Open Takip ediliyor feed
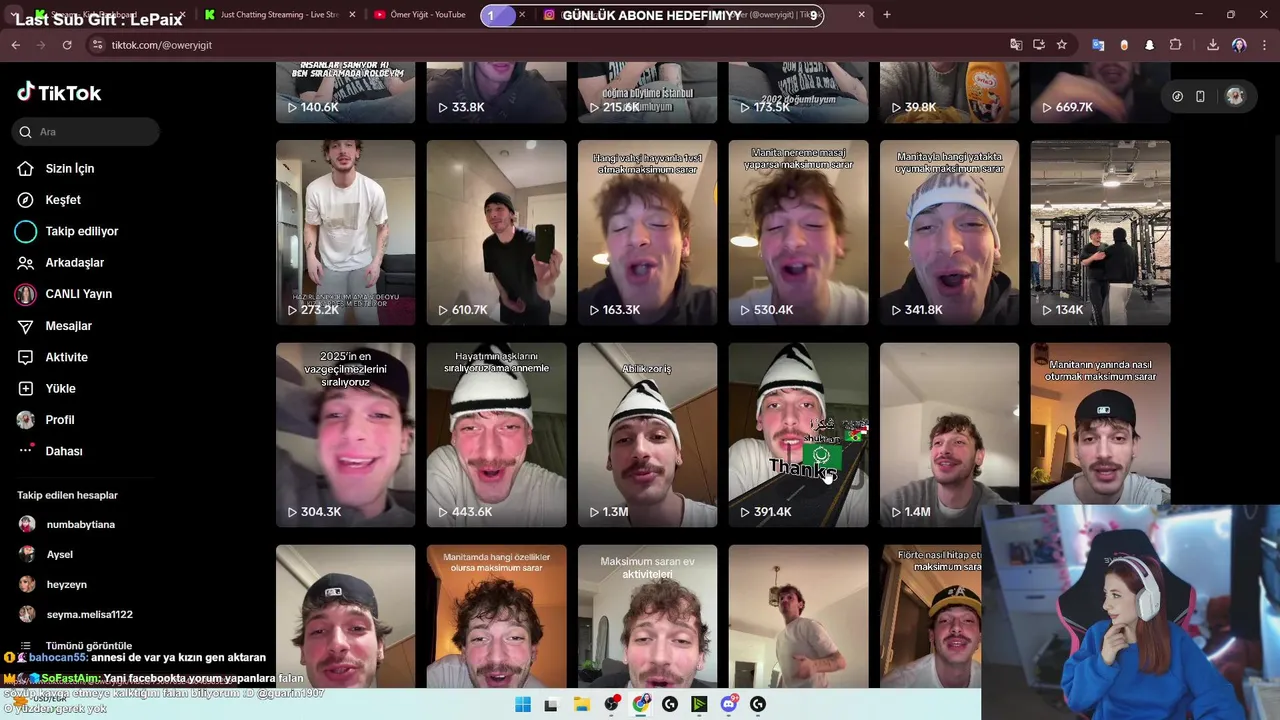The height and width of the screenshot is (720, 1280). 81,231
